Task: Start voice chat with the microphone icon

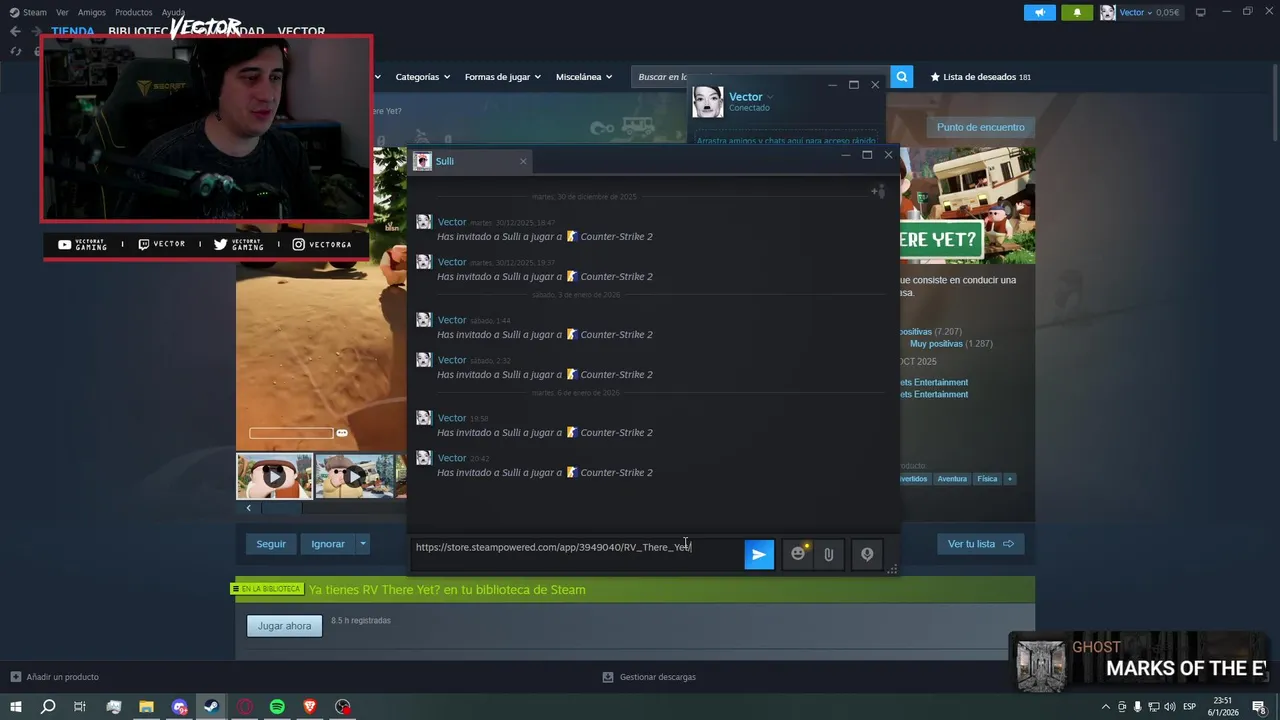Action: pyautogui.click(x=867, y=554)
